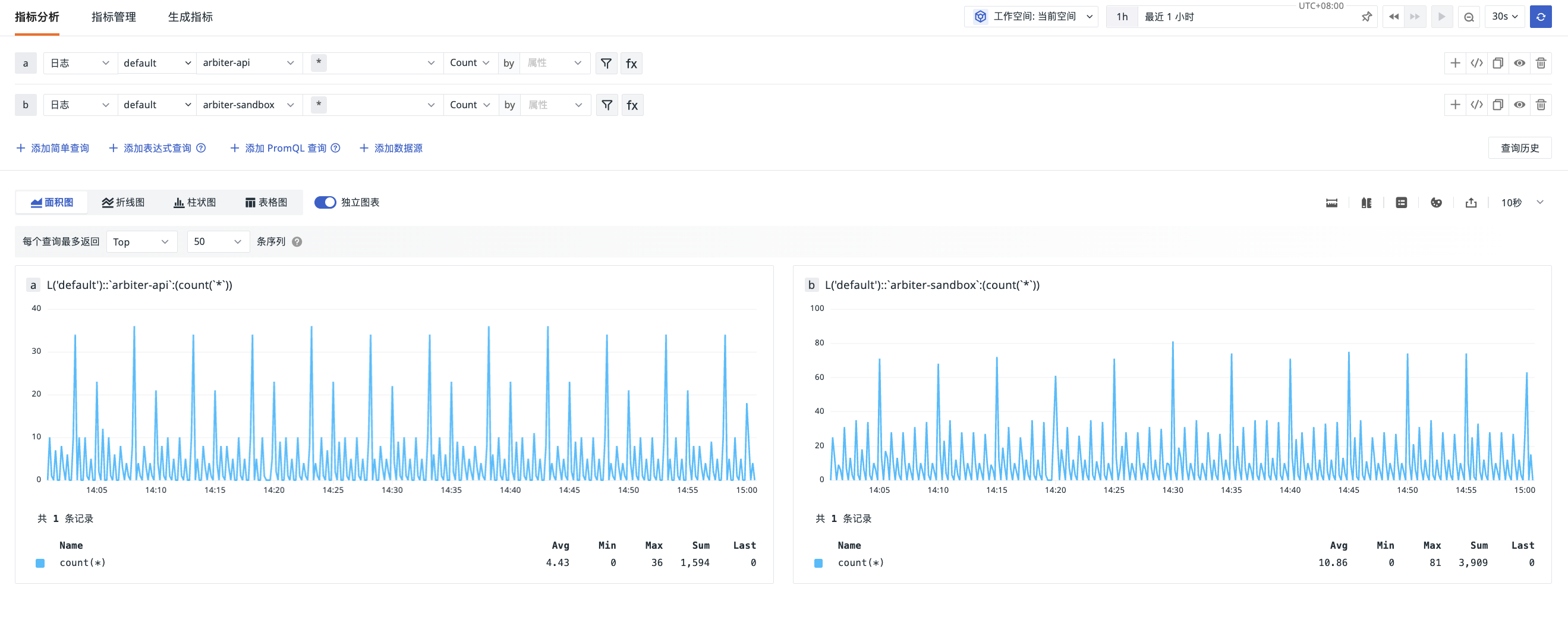Viewport: 1568px width, 629px height.
Task: Switch query a to code mode
Action: tap(1476, 62)
